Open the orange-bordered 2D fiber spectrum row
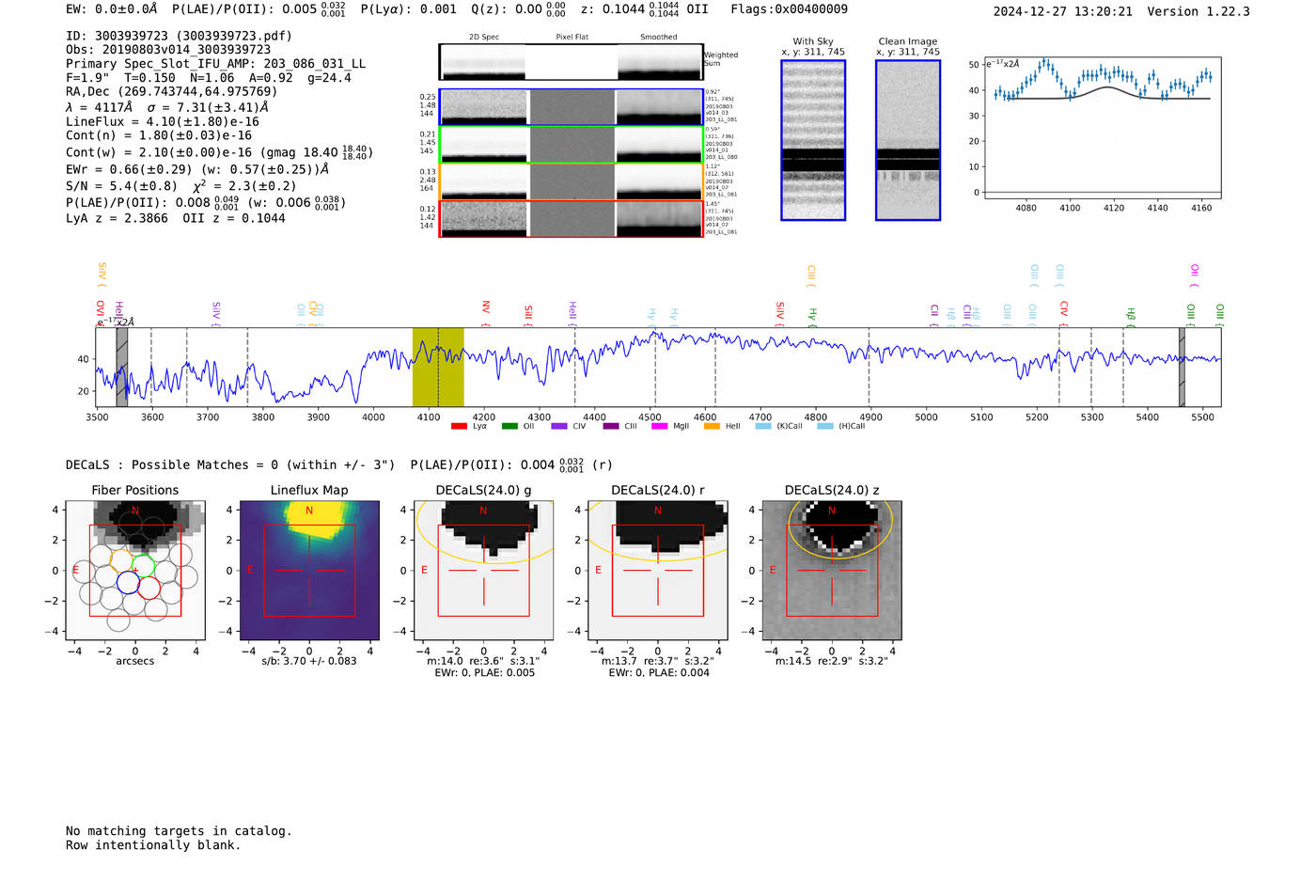The image size is (1316, 896). [x=571, y=181]
